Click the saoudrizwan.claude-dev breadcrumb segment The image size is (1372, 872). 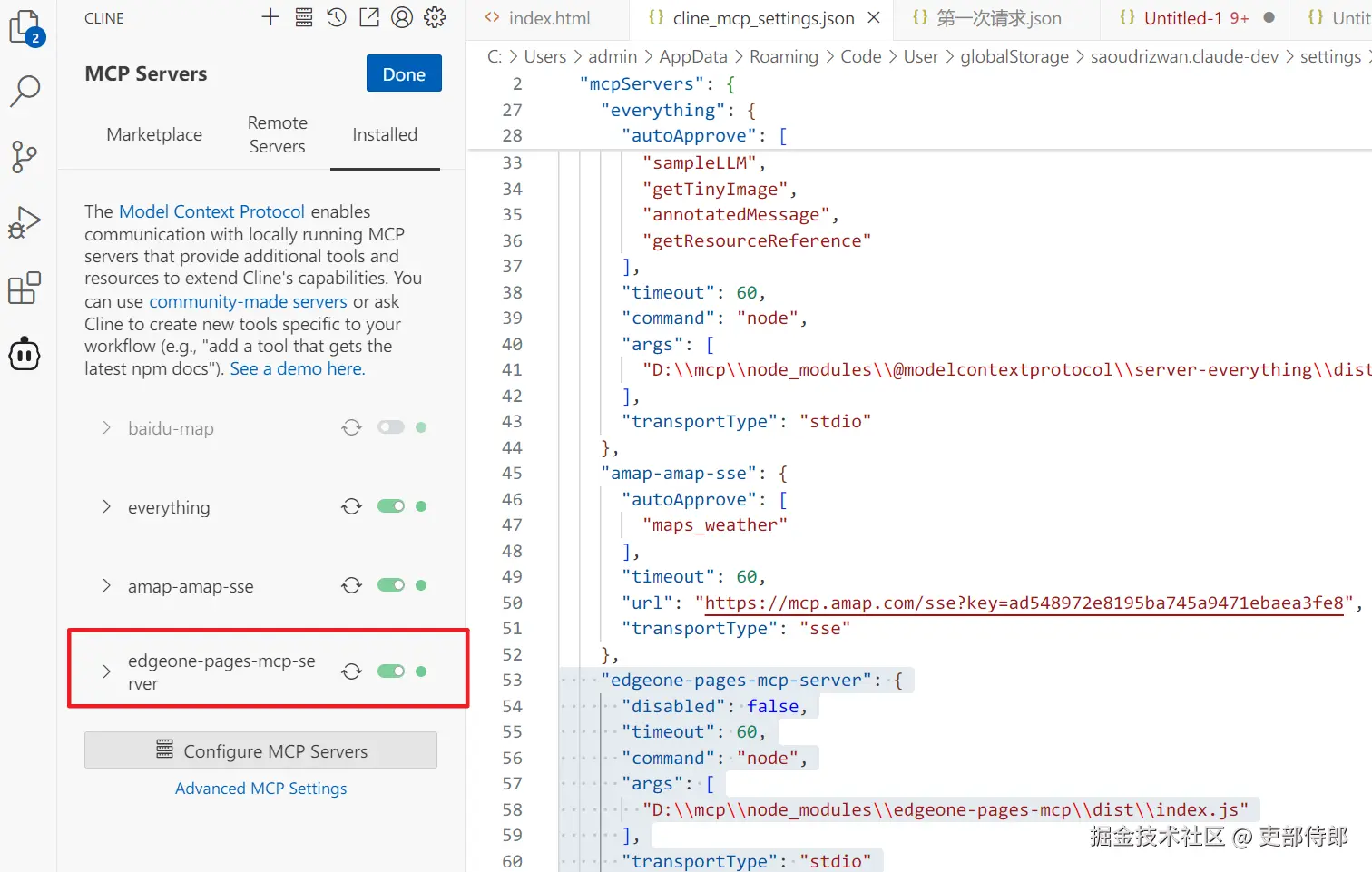pos(1184,56)
